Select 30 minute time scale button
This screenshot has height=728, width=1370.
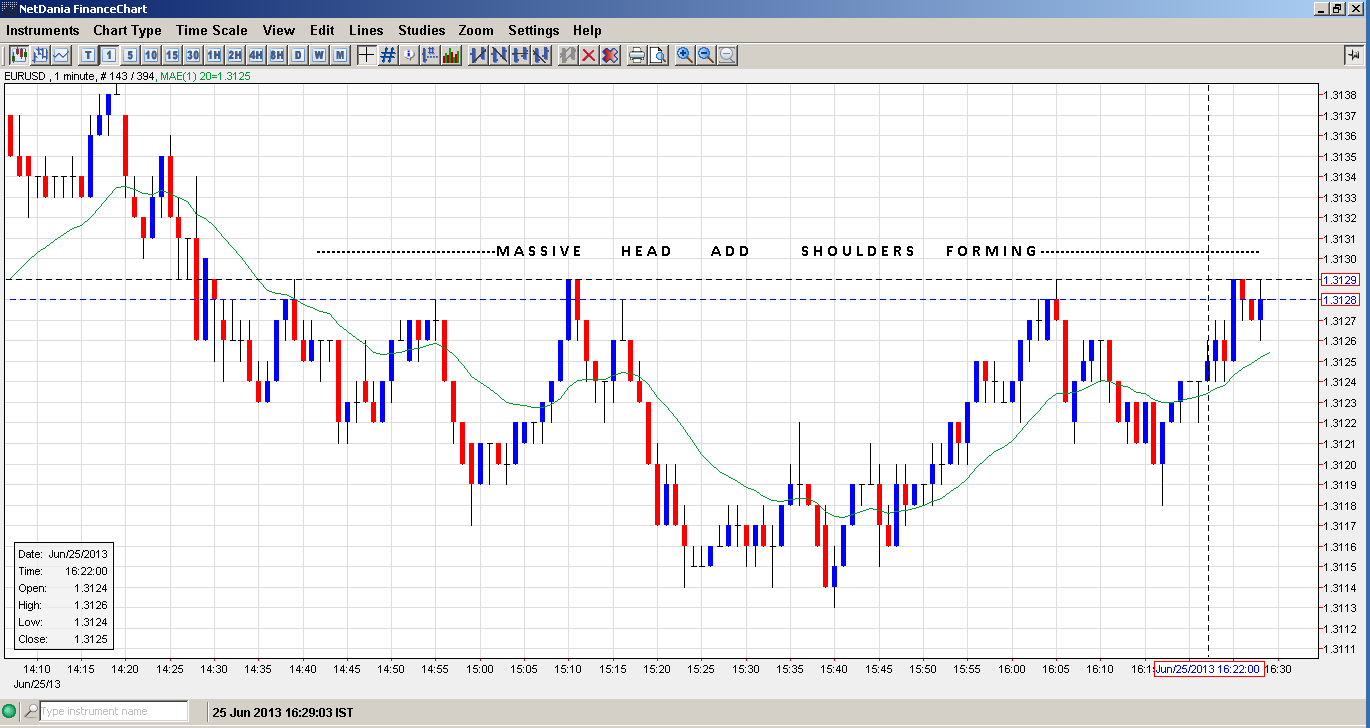pos(193,55)
